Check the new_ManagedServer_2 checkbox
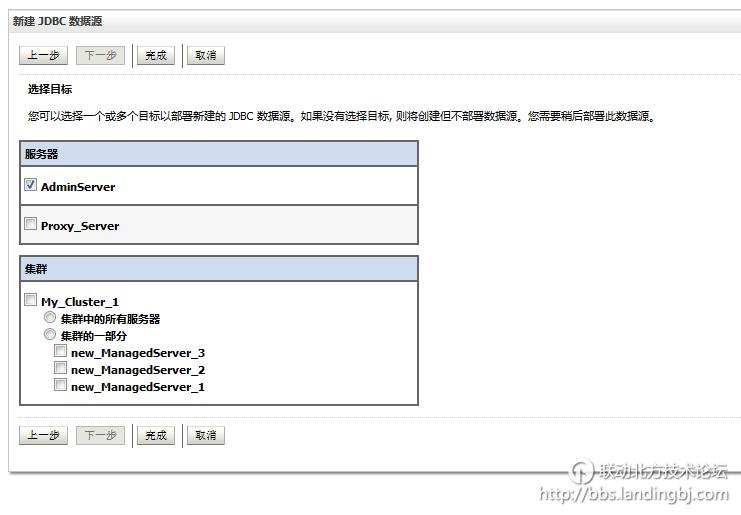Screen dimensions: 741x515 coord(60,368)
